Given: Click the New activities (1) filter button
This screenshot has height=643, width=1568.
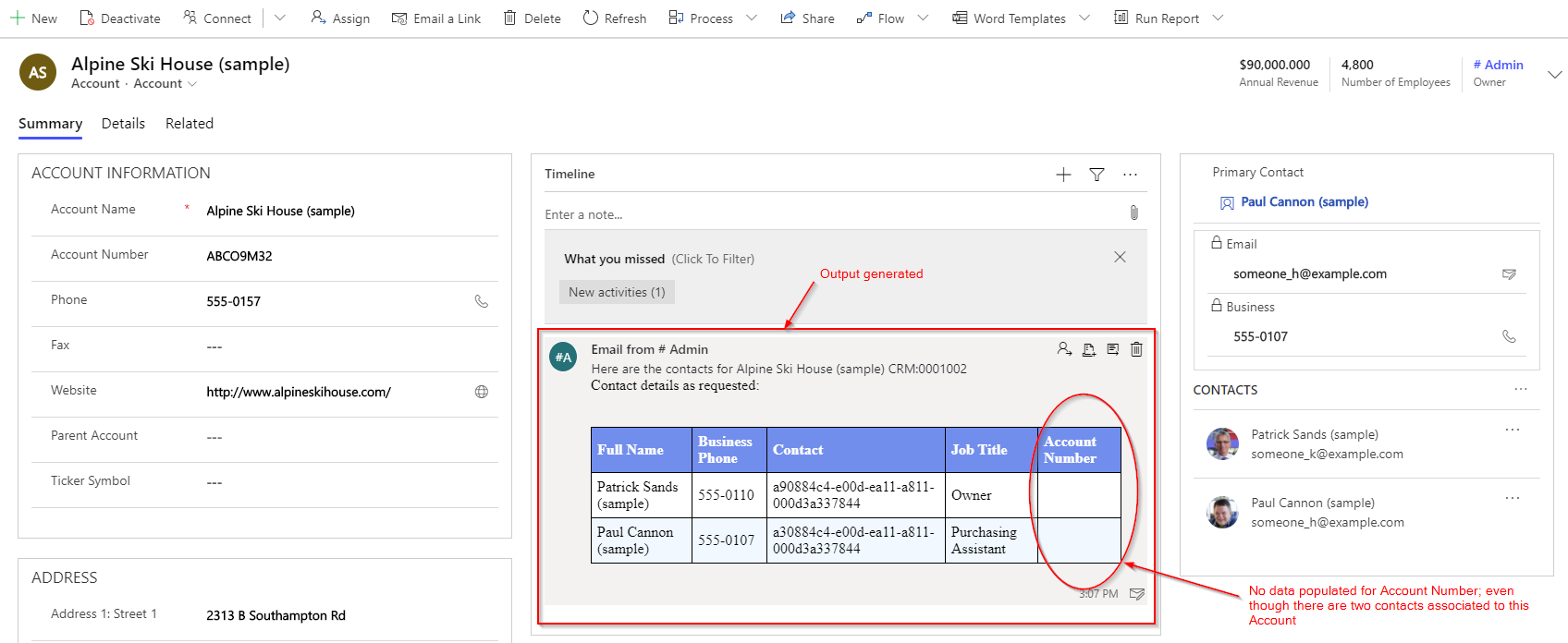Looking at the screenshot, I should (x=617, y=293).
